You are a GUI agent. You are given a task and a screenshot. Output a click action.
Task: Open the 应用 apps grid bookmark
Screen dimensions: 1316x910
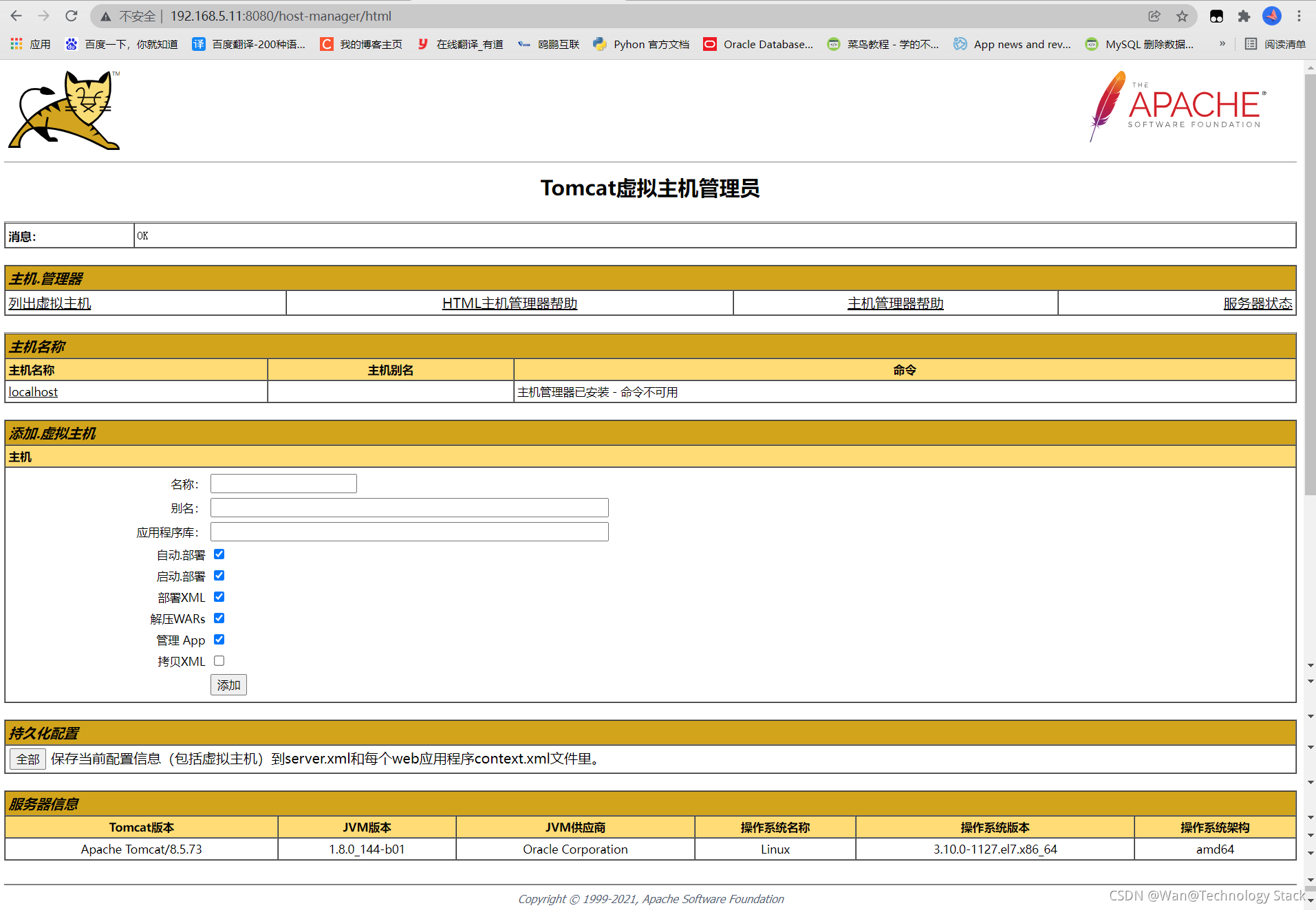[30, 44]
